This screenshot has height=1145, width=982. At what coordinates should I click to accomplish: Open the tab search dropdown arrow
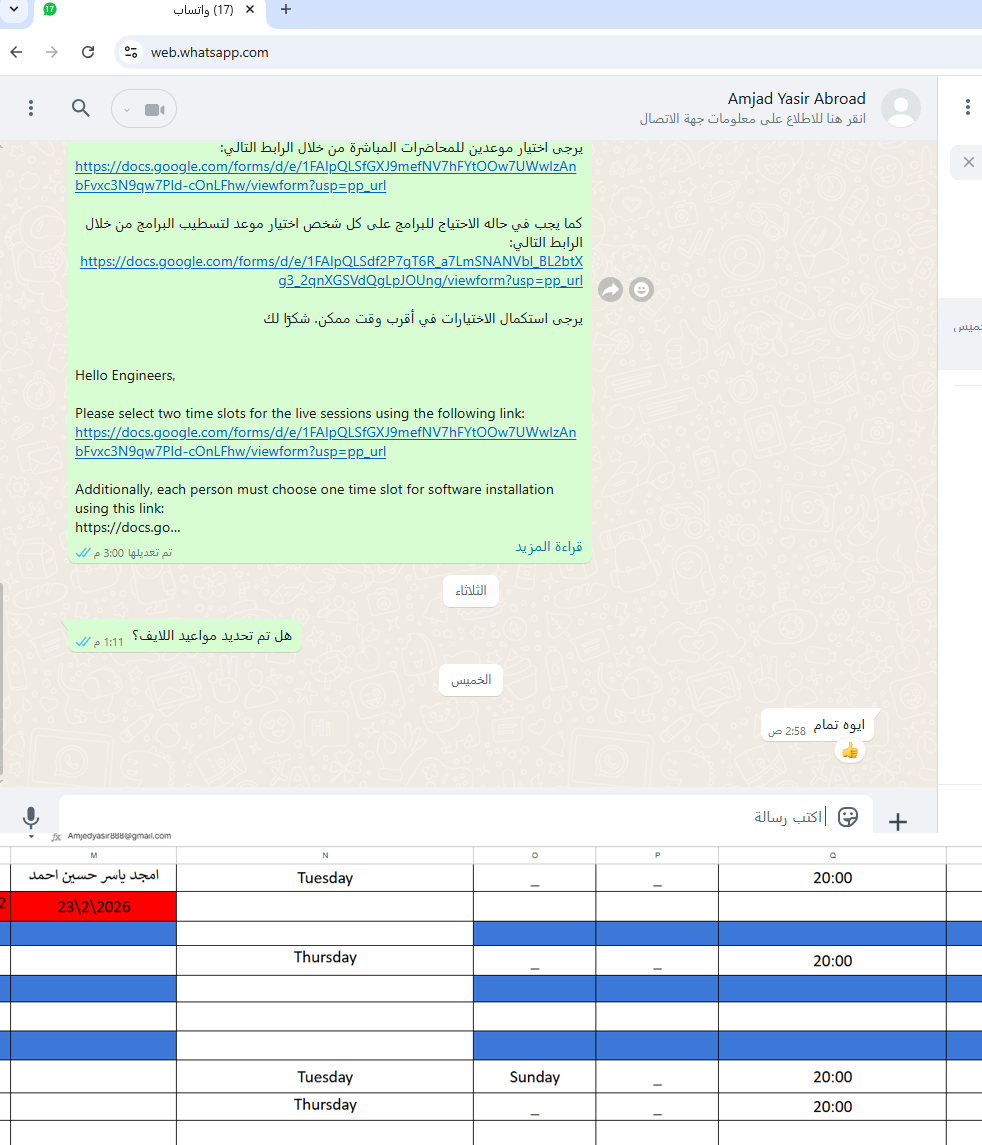point(14,9)
